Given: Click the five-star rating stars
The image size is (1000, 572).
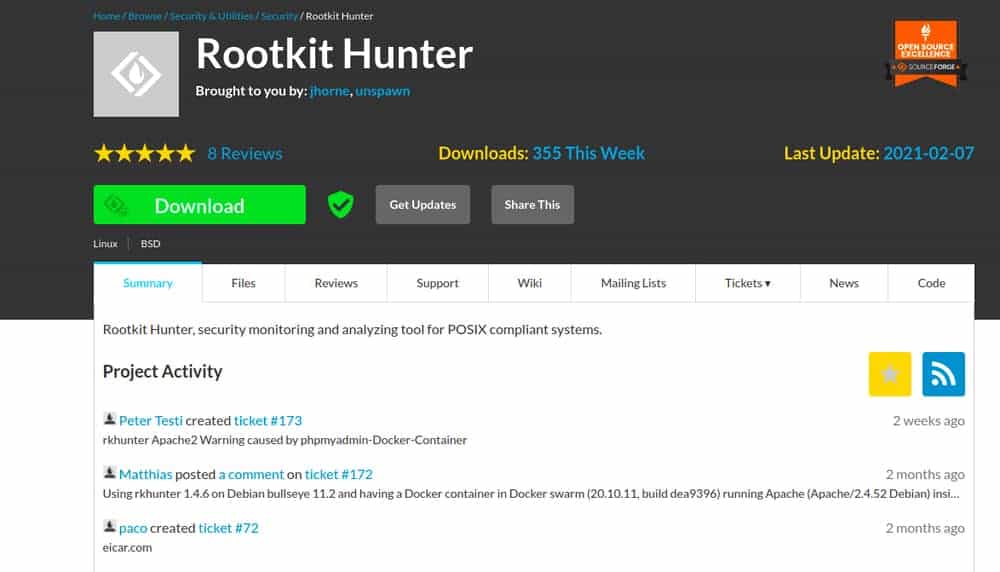Looking at the screenshot, I should click(x=145, y=154).
